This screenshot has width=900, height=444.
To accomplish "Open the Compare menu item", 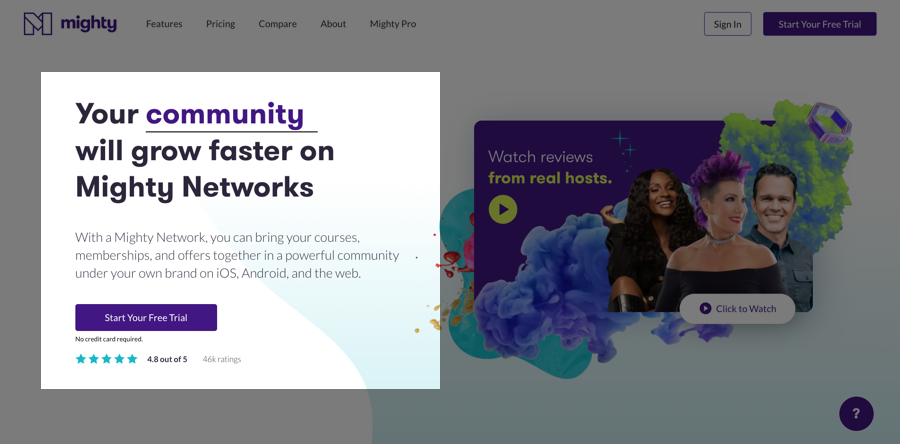I will (277, 24).
